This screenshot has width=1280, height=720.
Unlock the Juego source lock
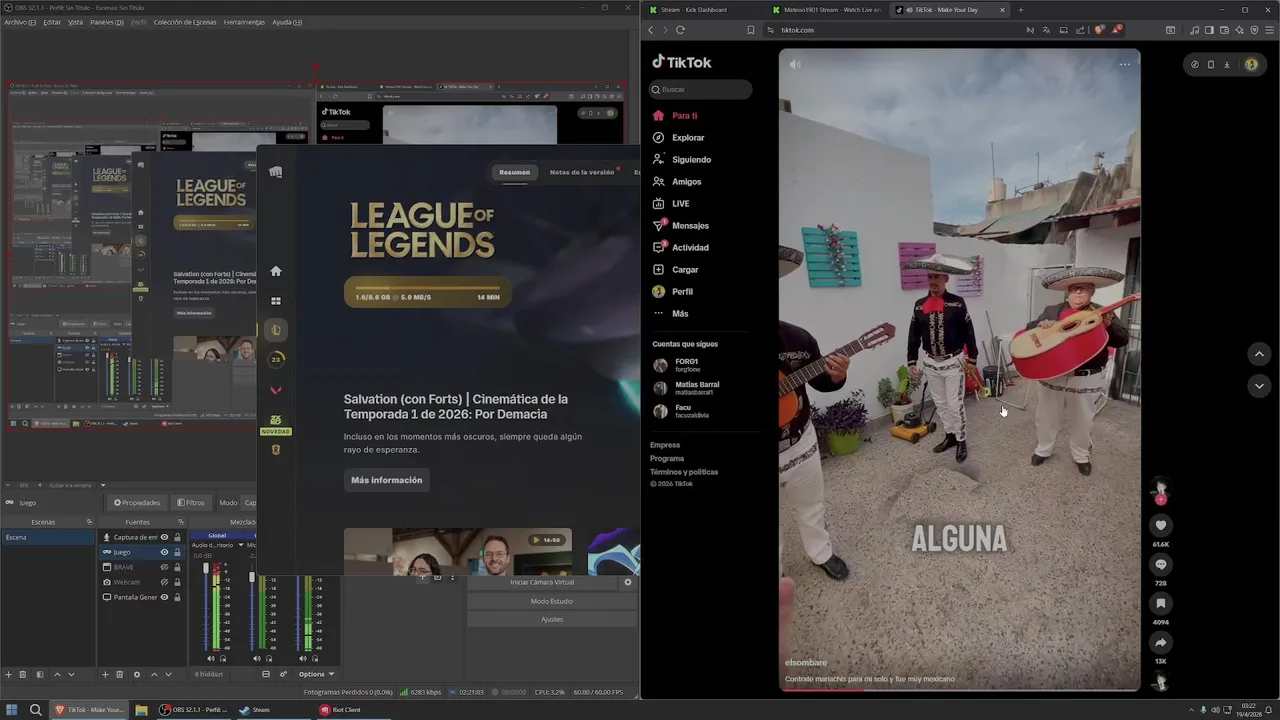tap(178, 552)
